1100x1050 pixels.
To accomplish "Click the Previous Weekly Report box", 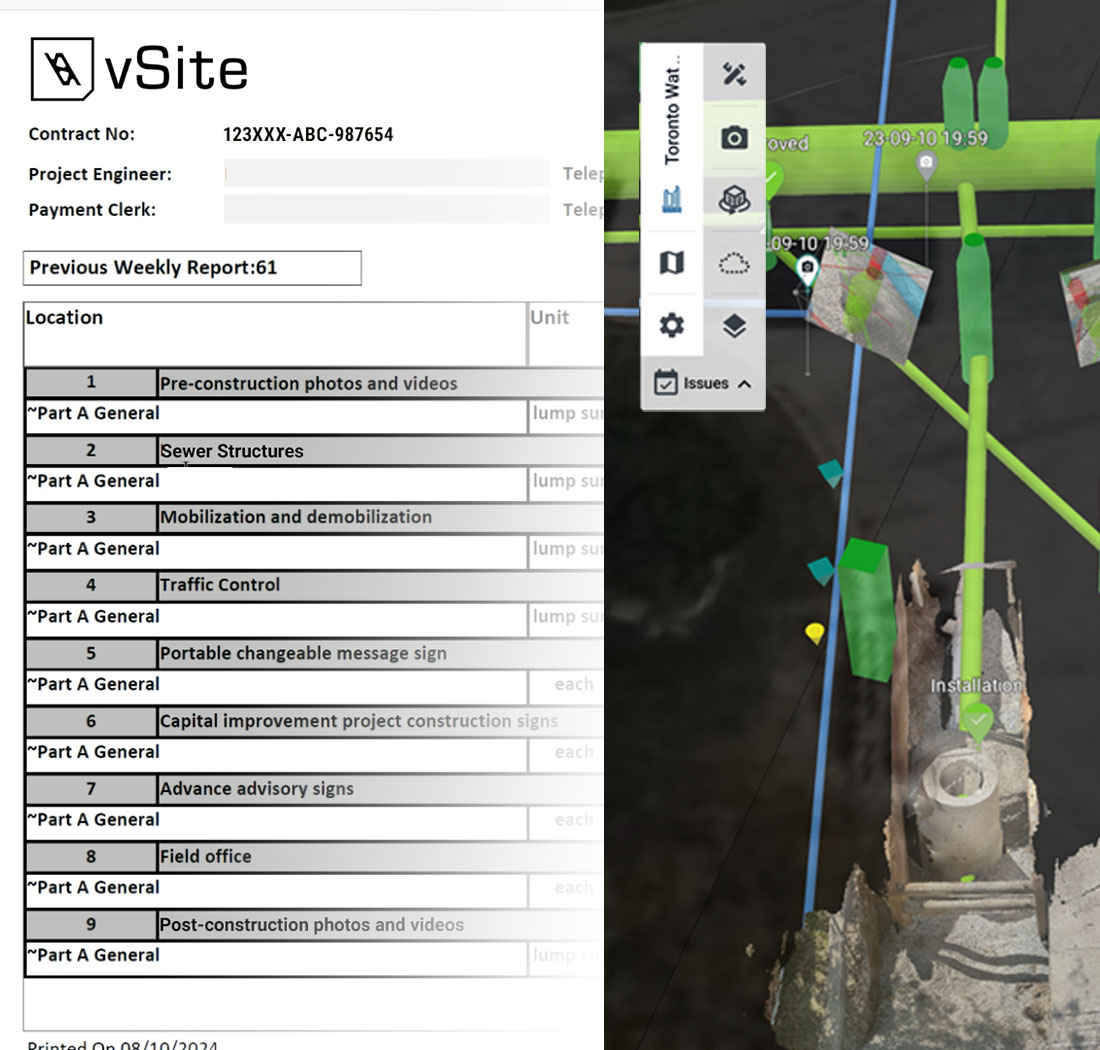I will click(192, 268).
